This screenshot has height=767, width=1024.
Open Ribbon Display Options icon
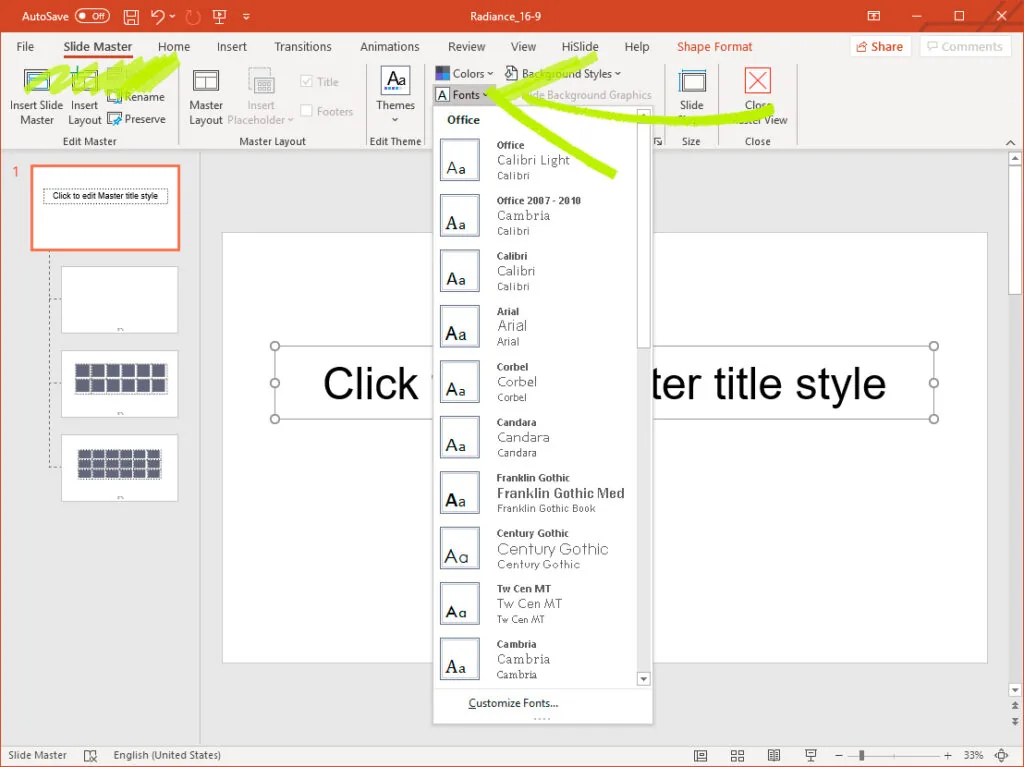(873, 16)
